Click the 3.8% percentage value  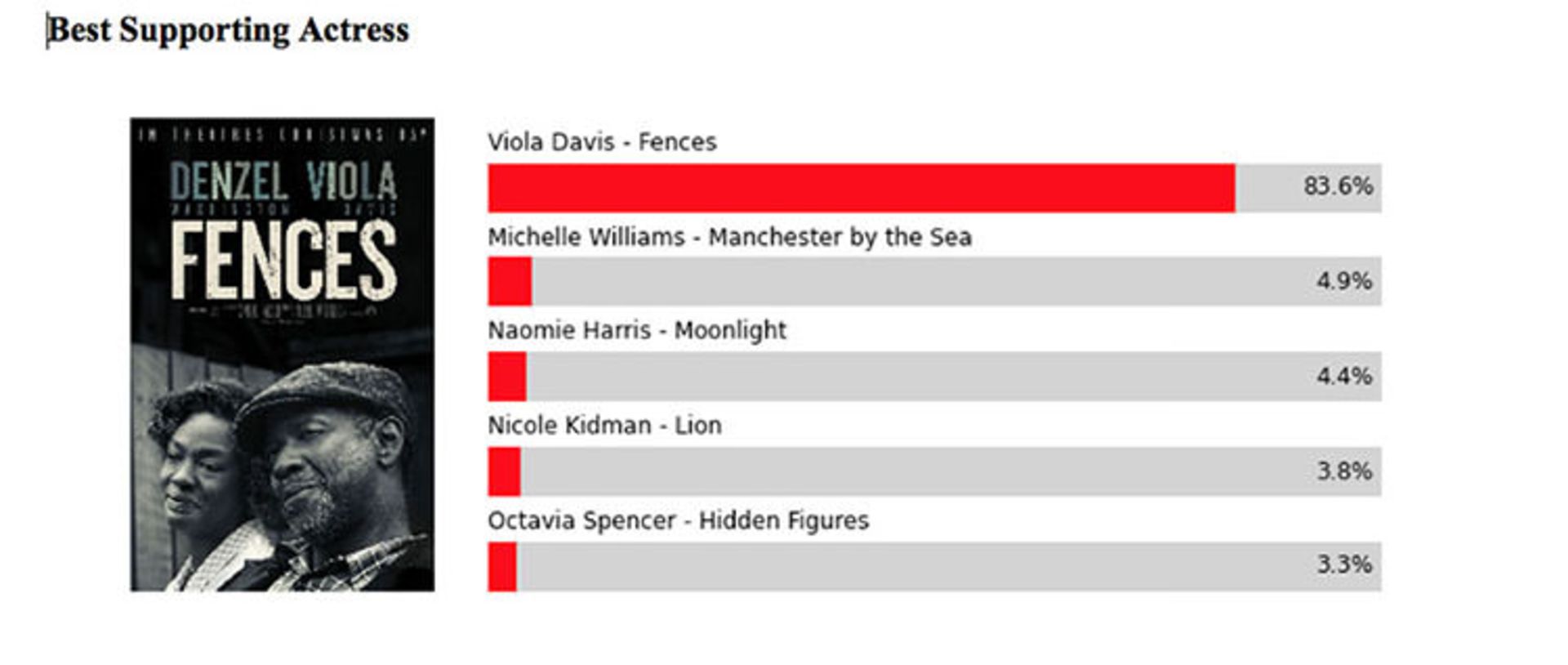click(1344, 471)
